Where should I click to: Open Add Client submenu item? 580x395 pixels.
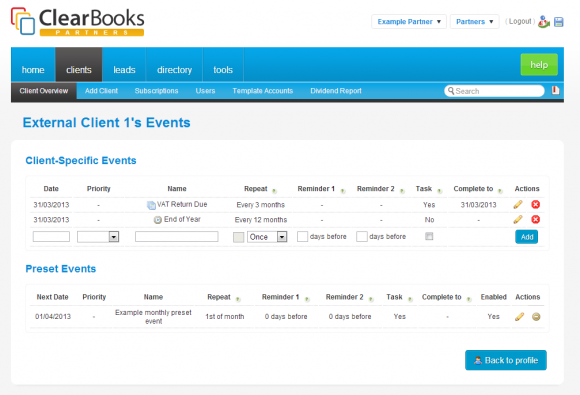pos(101,91)
